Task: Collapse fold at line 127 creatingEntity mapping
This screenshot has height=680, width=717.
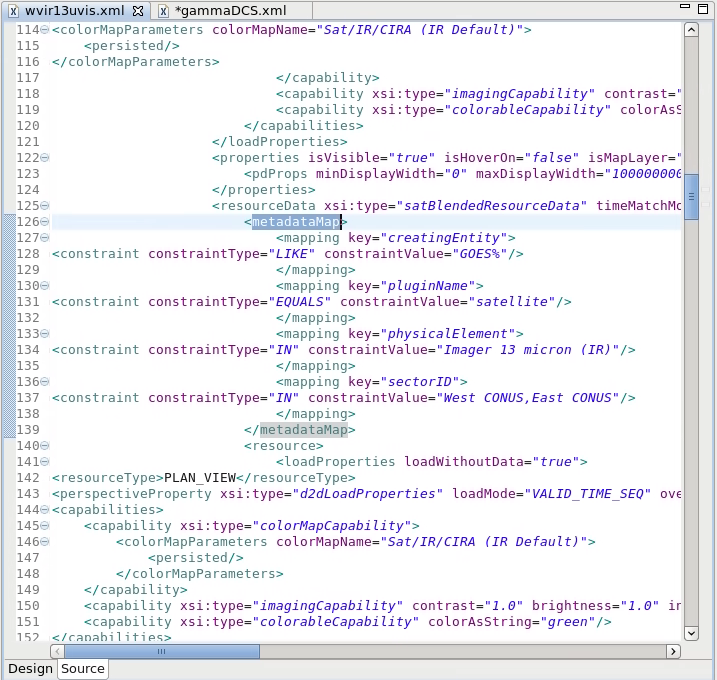Action: tap(44, 238)
